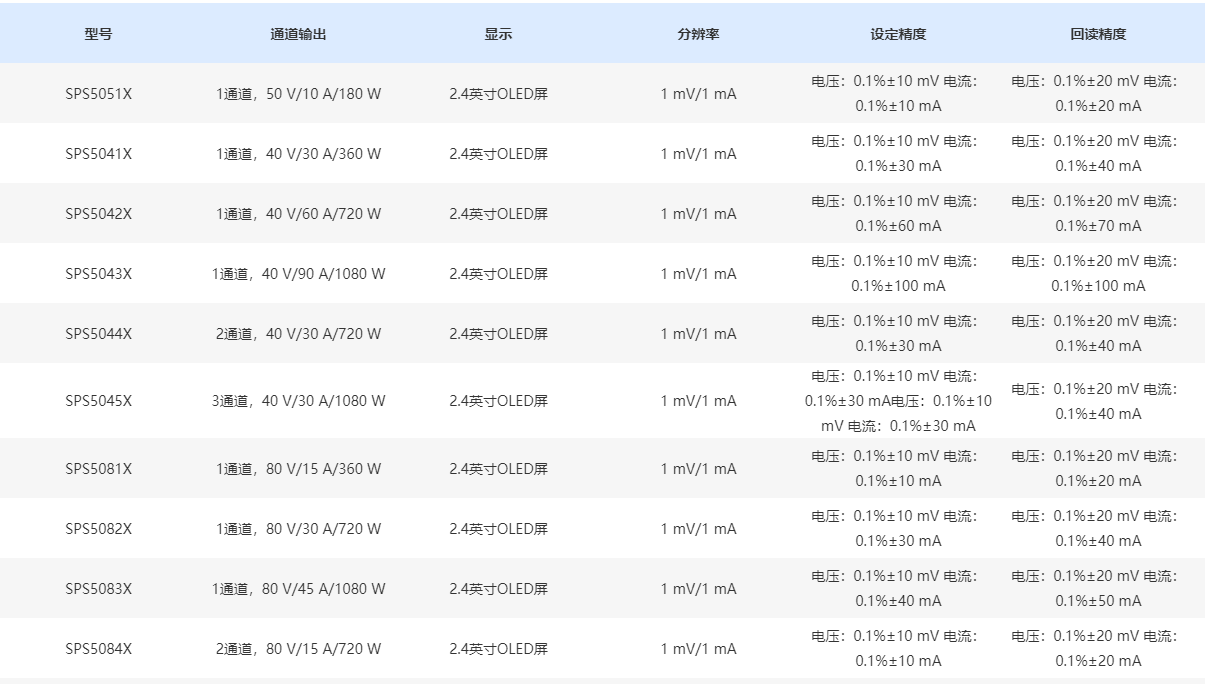The width and height of the screenshot is (1205, 684).
Task: Click the 1 mV/1 mA cell for SPS5041X
Action: click(x=698, y=154)
